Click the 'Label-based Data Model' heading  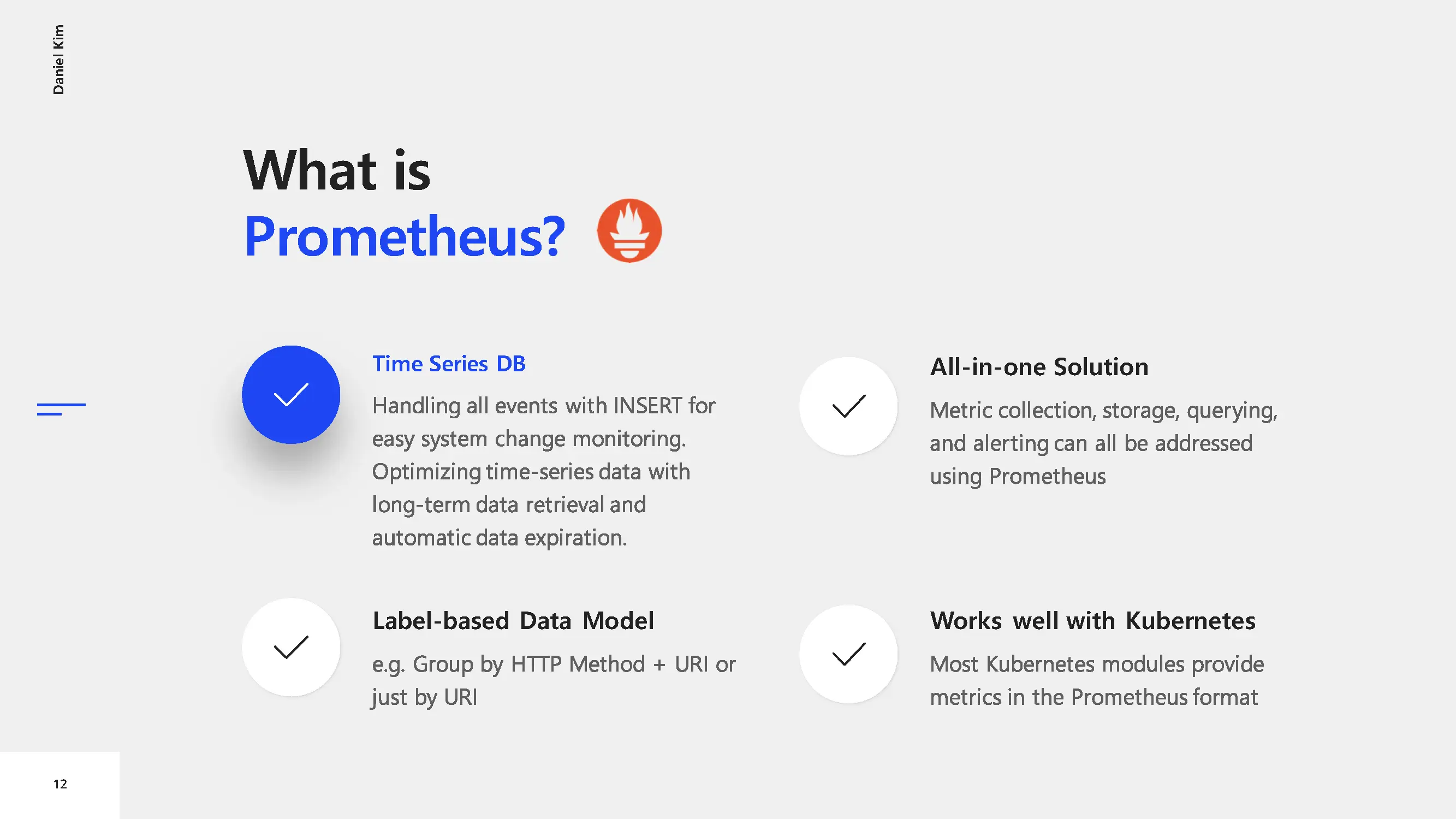513,621
